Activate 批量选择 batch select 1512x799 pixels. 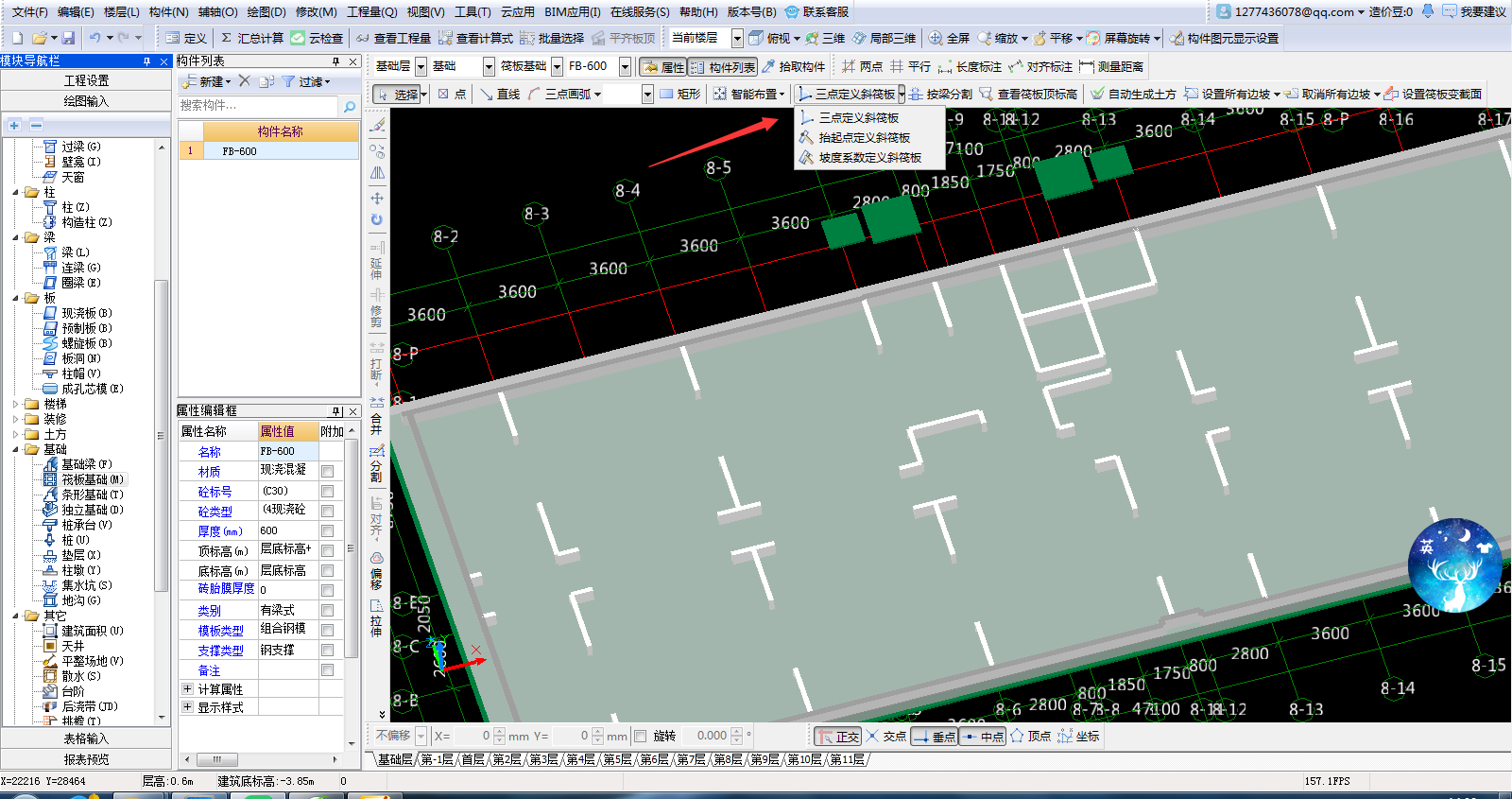(x=553, y=38)
